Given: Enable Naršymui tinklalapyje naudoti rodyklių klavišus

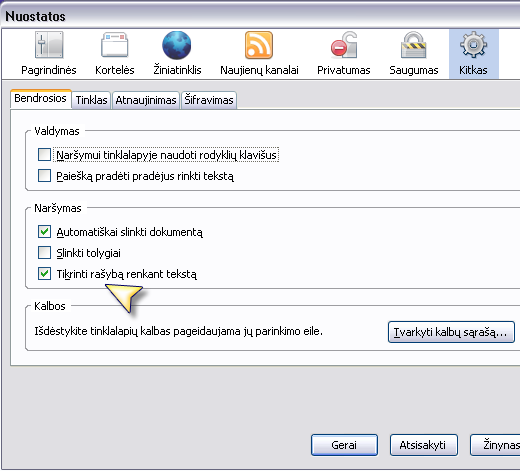Looking at the screenshot, I should click(x=44, y=155).
